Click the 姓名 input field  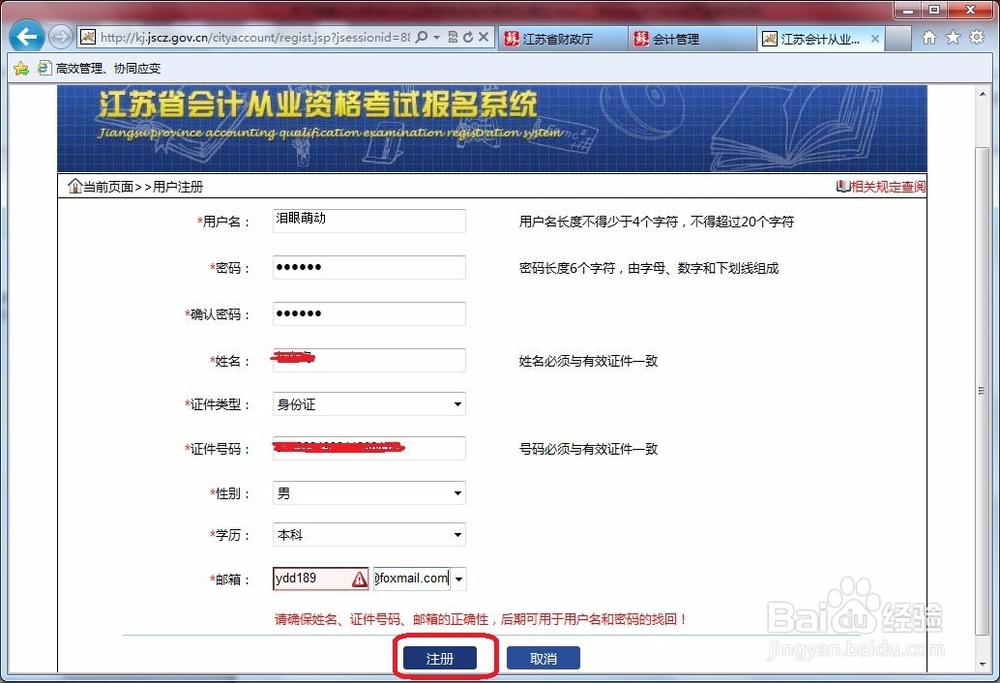tap(369, 360)
